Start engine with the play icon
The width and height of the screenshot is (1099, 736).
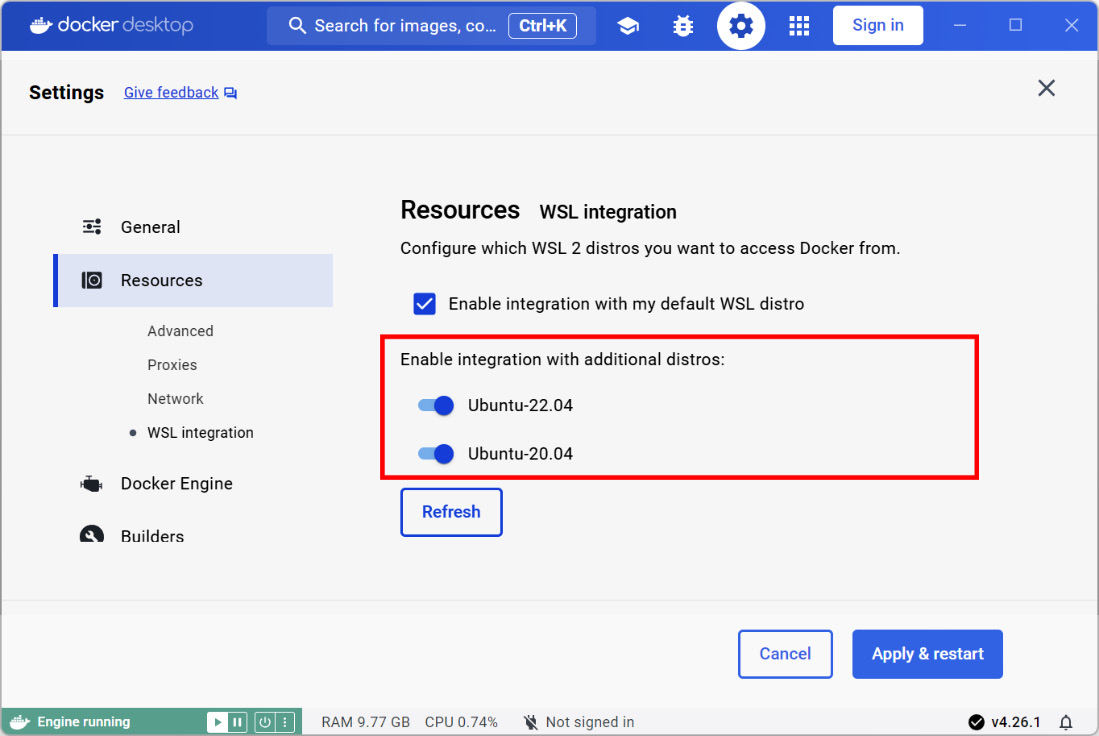(217, 722)
